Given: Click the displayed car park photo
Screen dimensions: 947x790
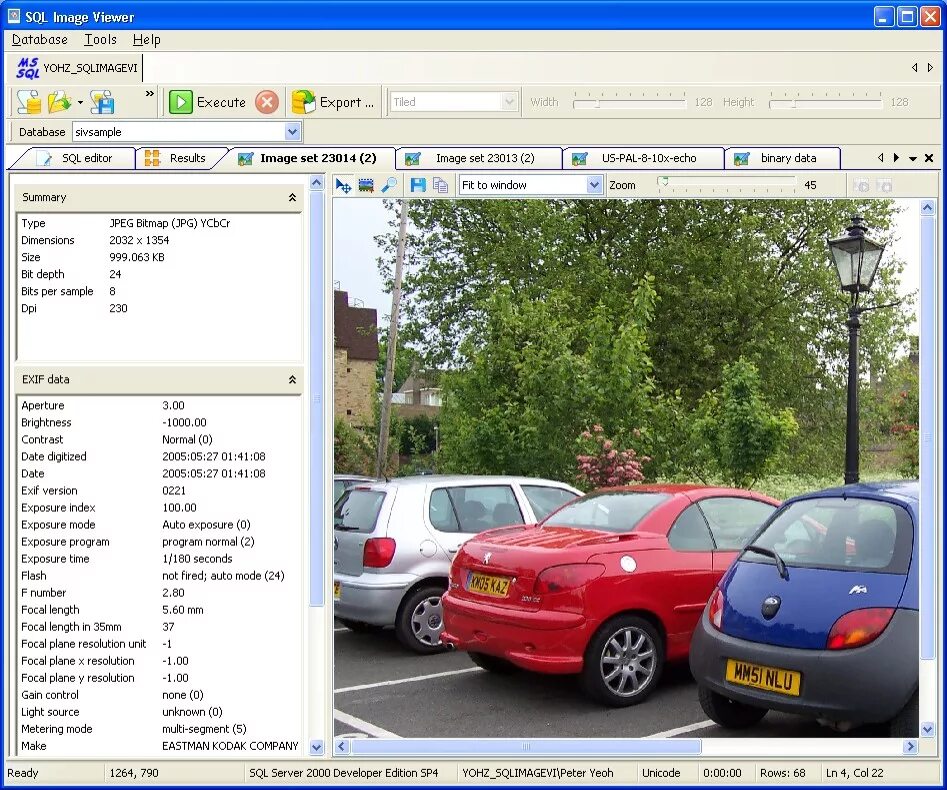Looking at the screenshot, I should click(626, 468).
